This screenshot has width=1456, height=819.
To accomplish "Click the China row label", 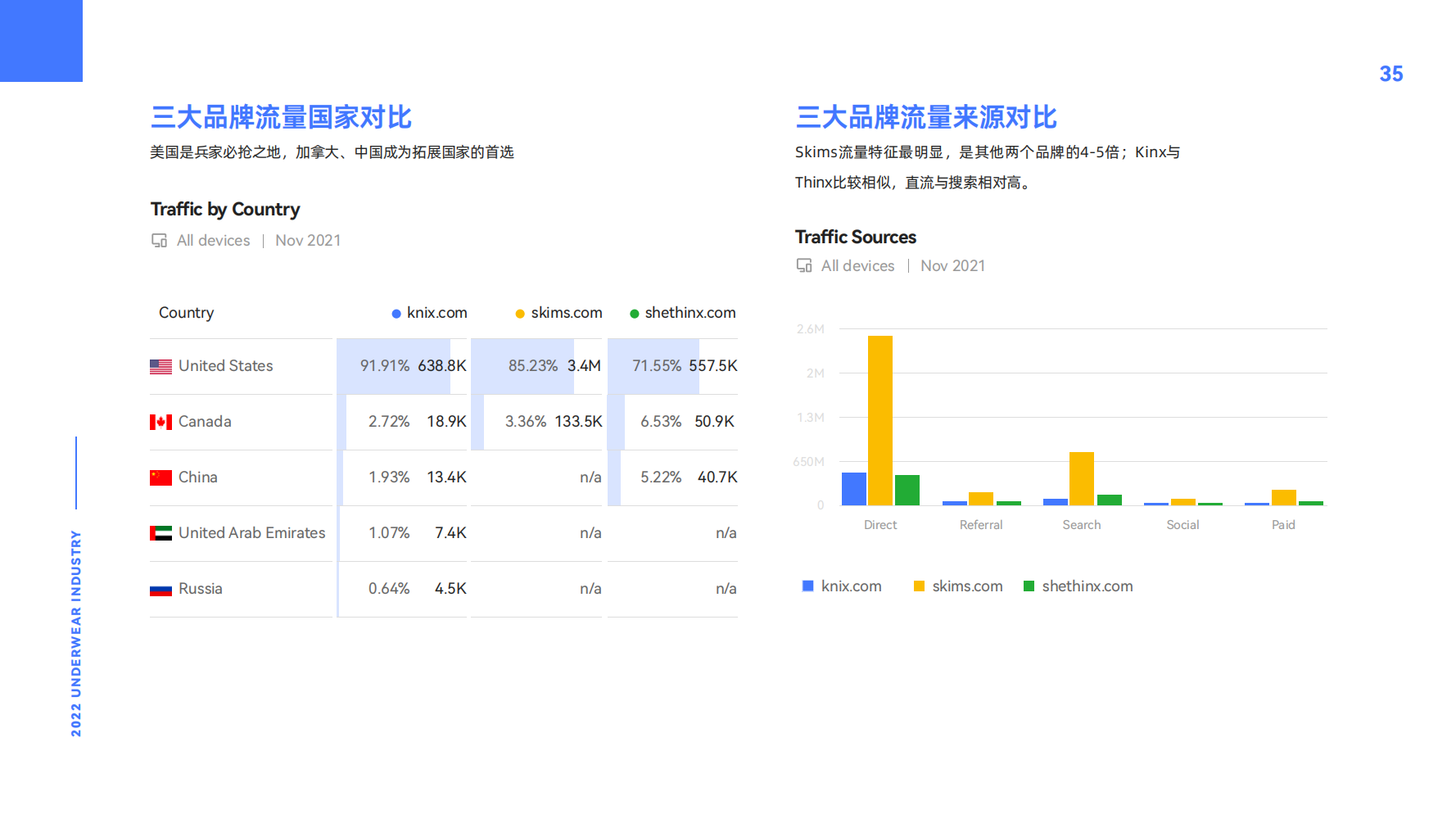I will (198, 477).
